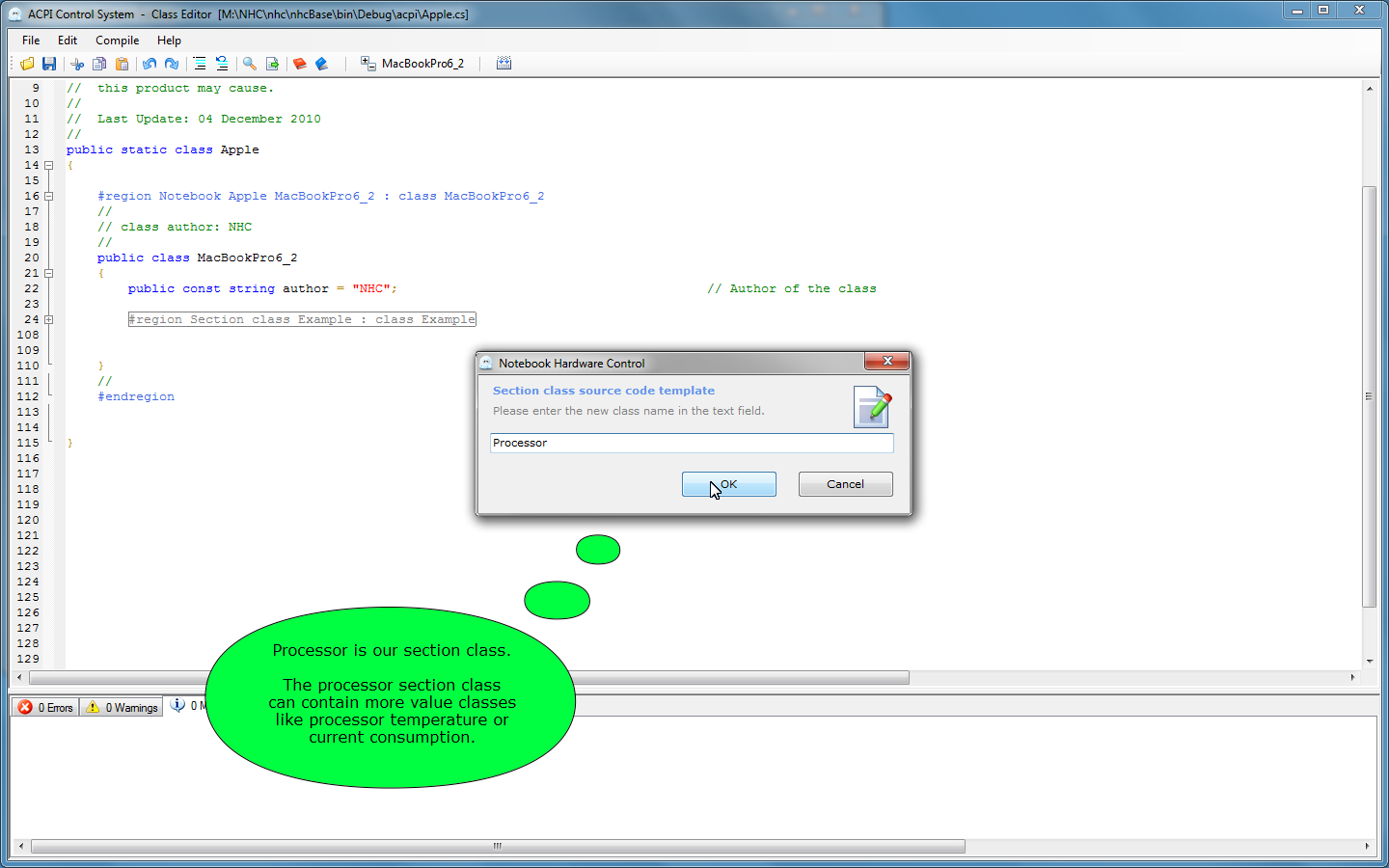
Task: Collapse the code fold at line 16
Action: click(x=48, y=196)
